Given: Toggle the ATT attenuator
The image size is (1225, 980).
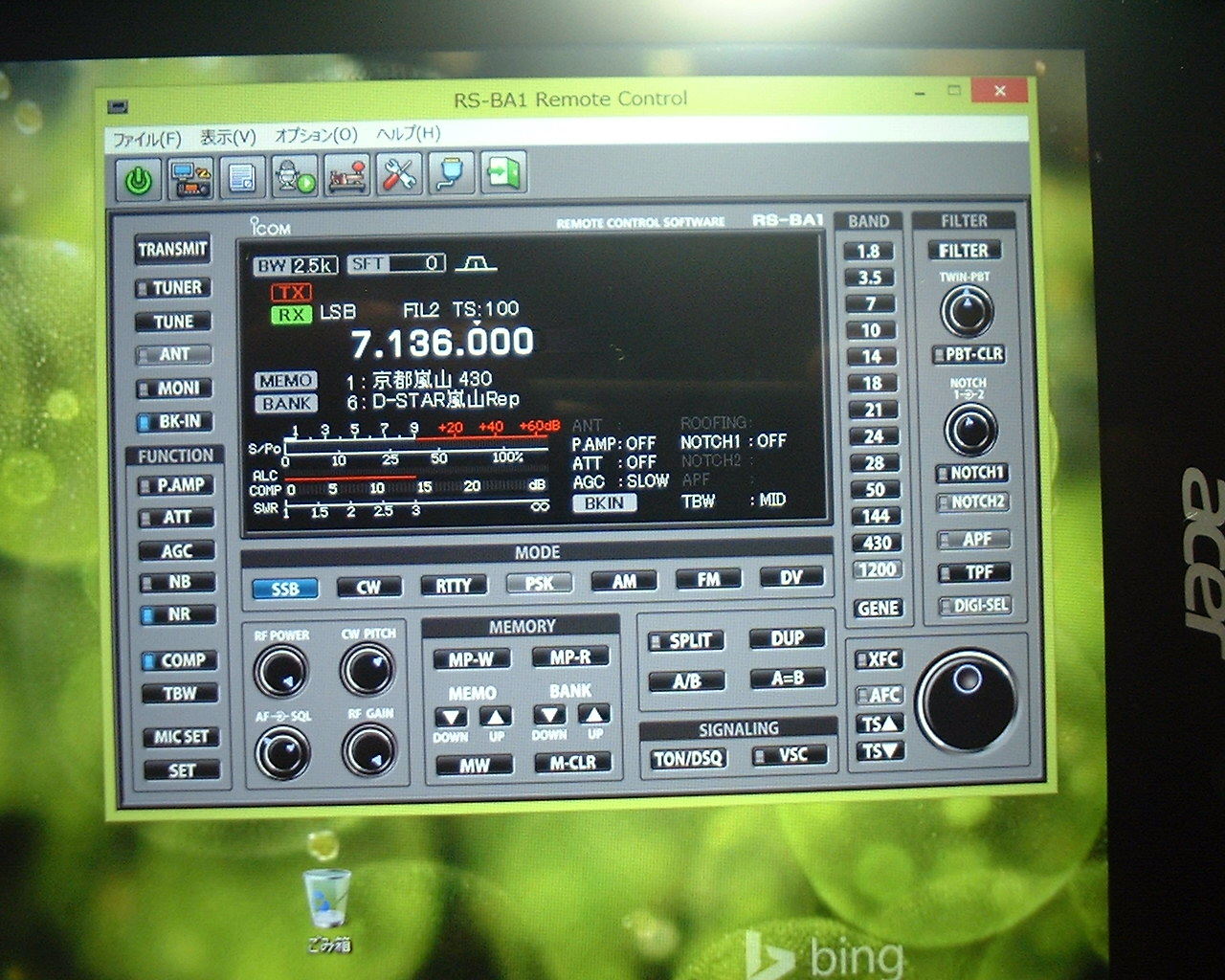Looking at the screenshot, I should coord(176,518).
